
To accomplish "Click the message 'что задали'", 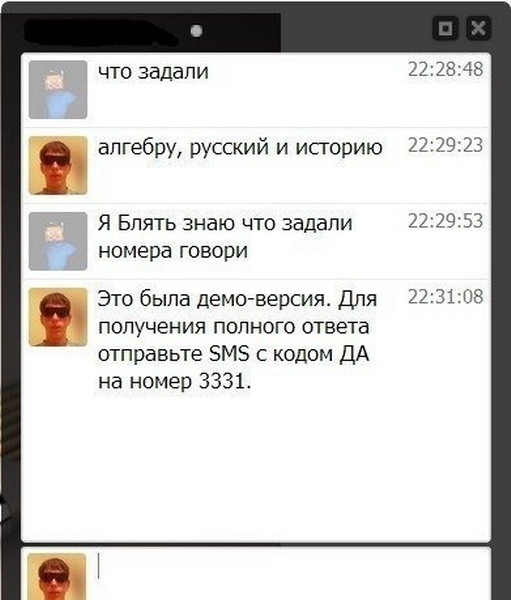I will (x=153, y=72).
